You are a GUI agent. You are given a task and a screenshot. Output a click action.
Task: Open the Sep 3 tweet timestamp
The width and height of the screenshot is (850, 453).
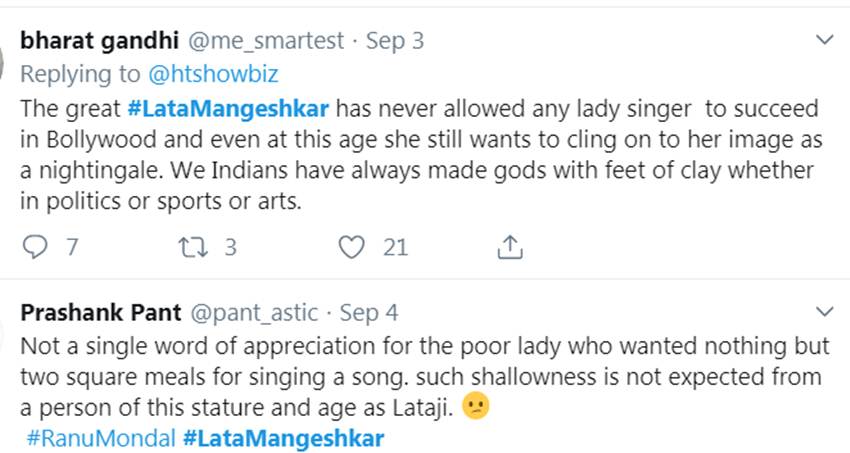coord(395,41)
